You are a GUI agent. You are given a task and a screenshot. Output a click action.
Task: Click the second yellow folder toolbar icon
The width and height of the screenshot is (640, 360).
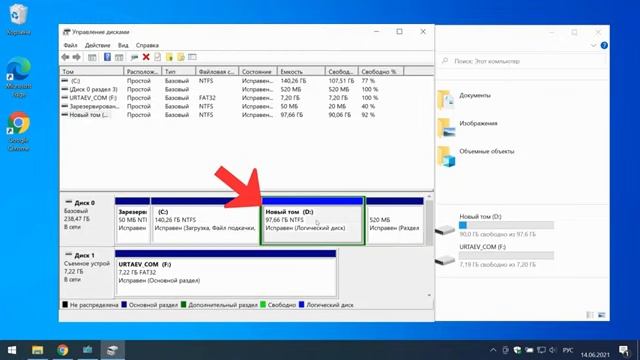[x=180, y=57]
